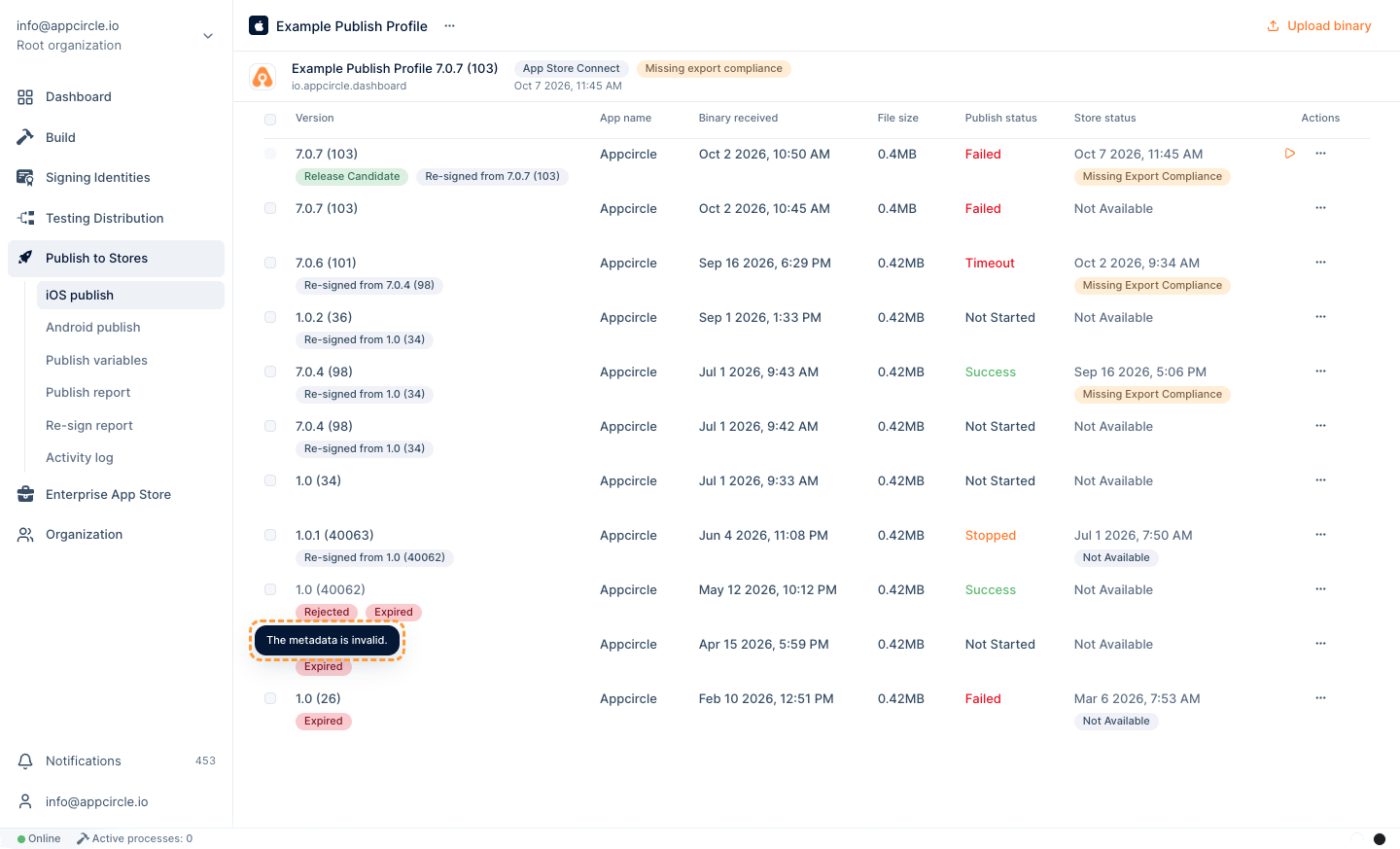
Task: Click the Enterprise App Store briefcase icon
Action: point(25,494)
